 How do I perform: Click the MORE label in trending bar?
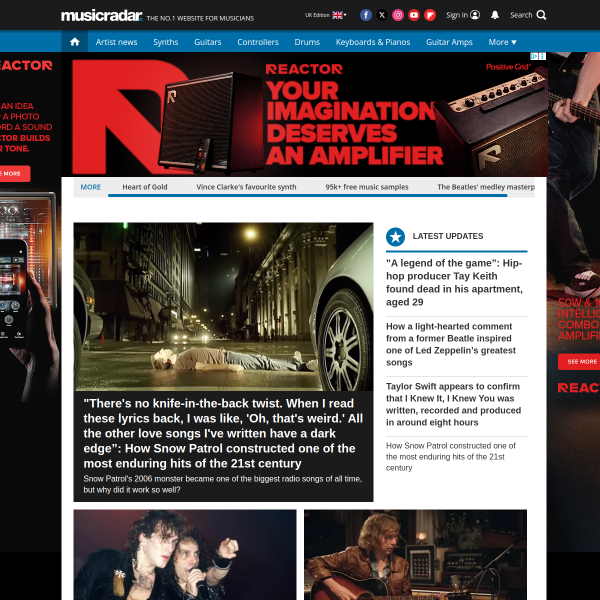point(91,187)
